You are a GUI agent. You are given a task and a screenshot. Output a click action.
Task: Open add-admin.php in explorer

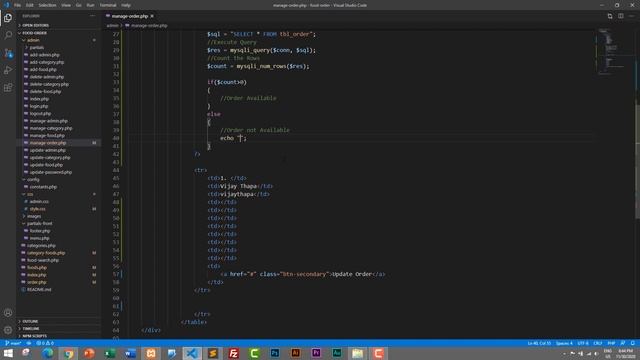coord(44,55)
